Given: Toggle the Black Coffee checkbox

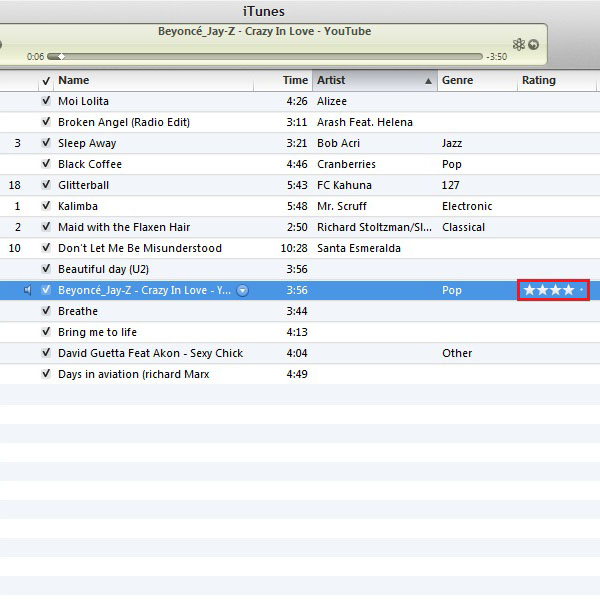Looking at the screenshot, I should [46, 164].
